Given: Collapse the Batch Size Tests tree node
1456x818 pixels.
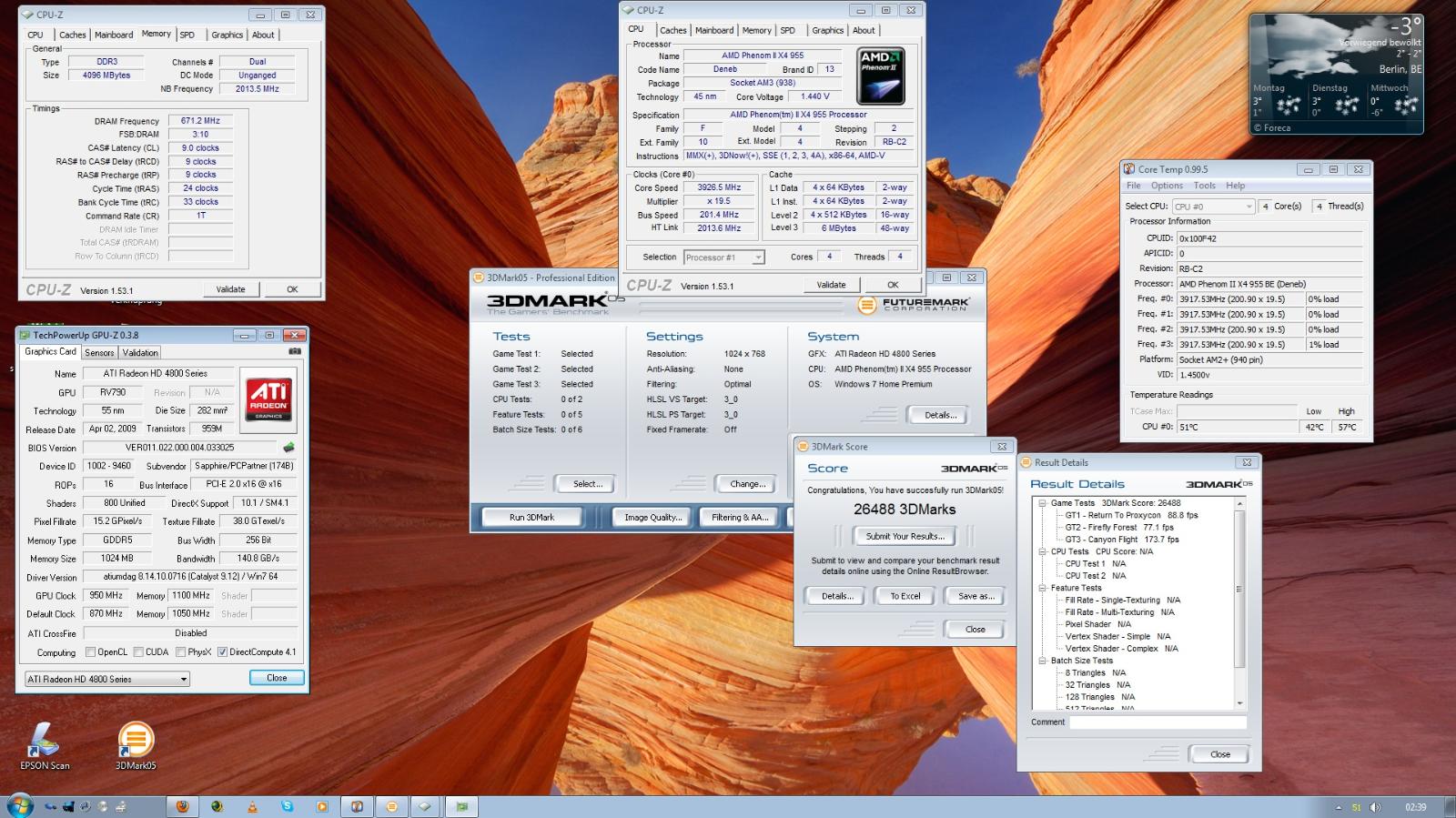Looking at the screenshot, I should (x=1042, y=661).
